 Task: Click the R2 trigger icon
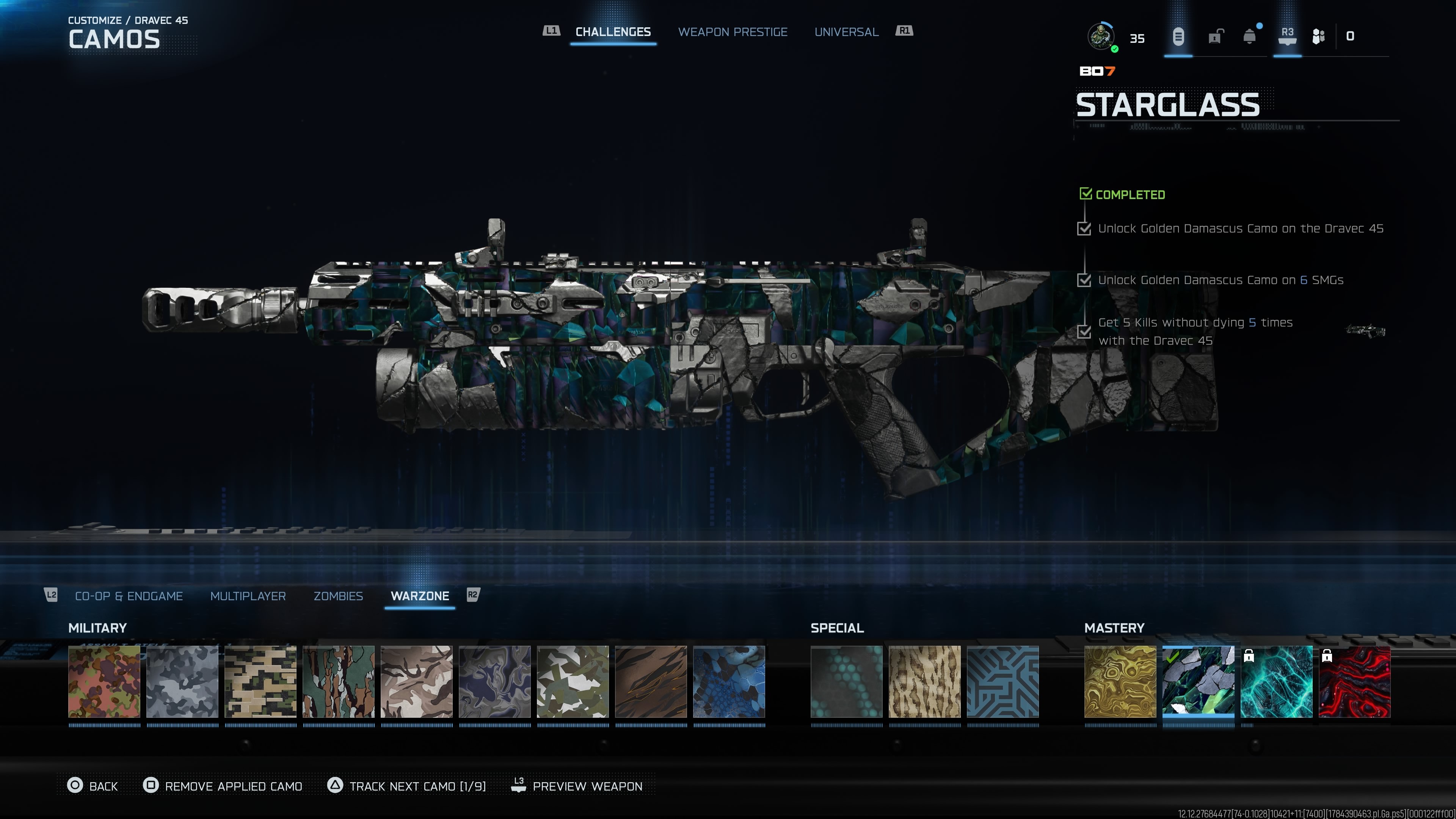(x=472, y=595)
